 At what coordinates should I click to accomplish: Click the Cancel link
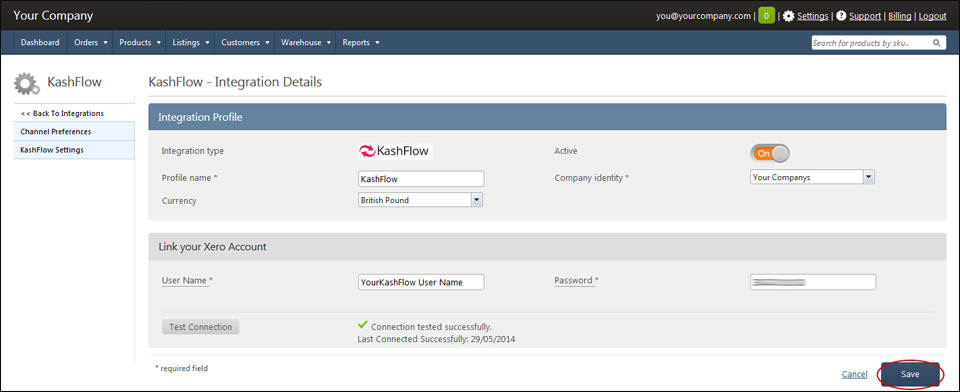[854, 374]
